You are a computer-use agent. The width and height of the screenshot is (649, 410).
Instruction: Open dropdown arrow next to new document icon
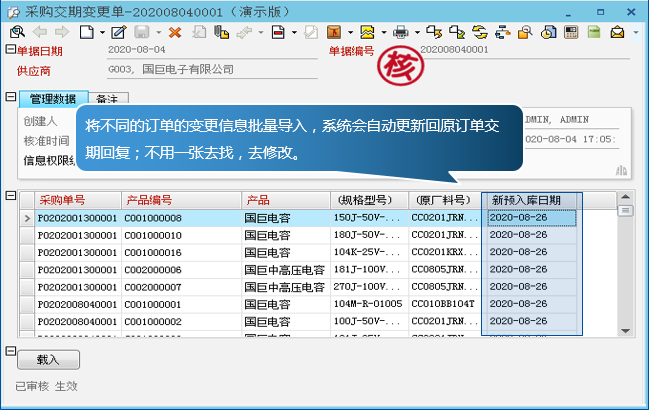click(102, 32)
